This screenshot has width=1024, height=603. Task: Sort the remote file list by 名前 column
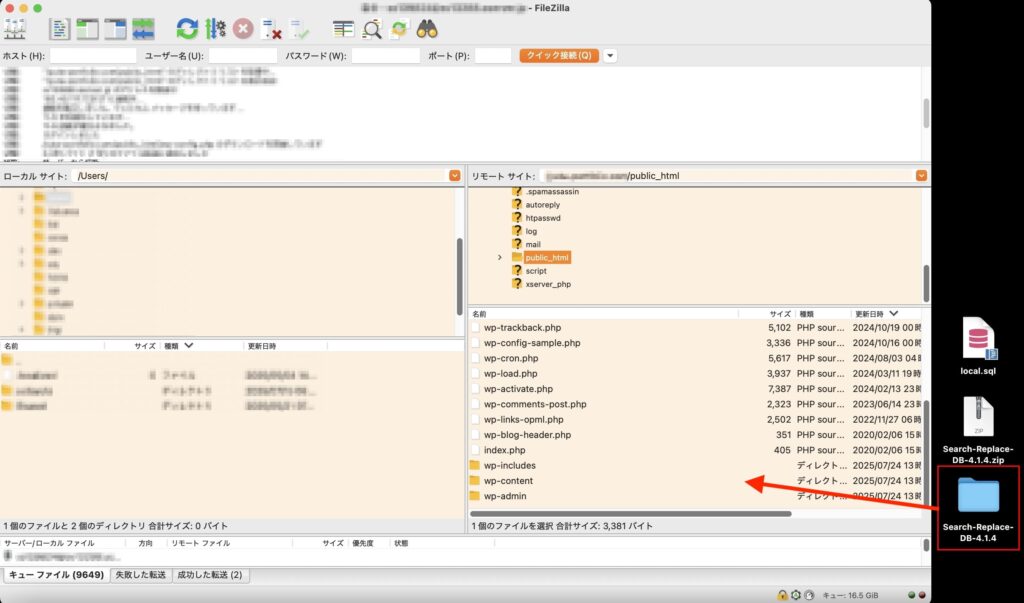[x=479, y=314]
